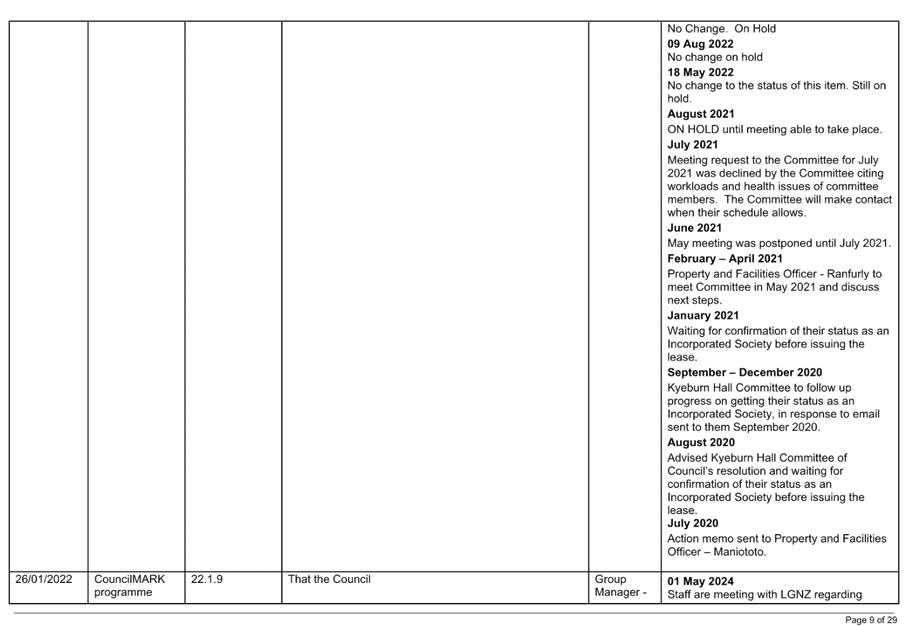
Task: Click the 'ON HOLD until meeting' status line
Action: 774,130
